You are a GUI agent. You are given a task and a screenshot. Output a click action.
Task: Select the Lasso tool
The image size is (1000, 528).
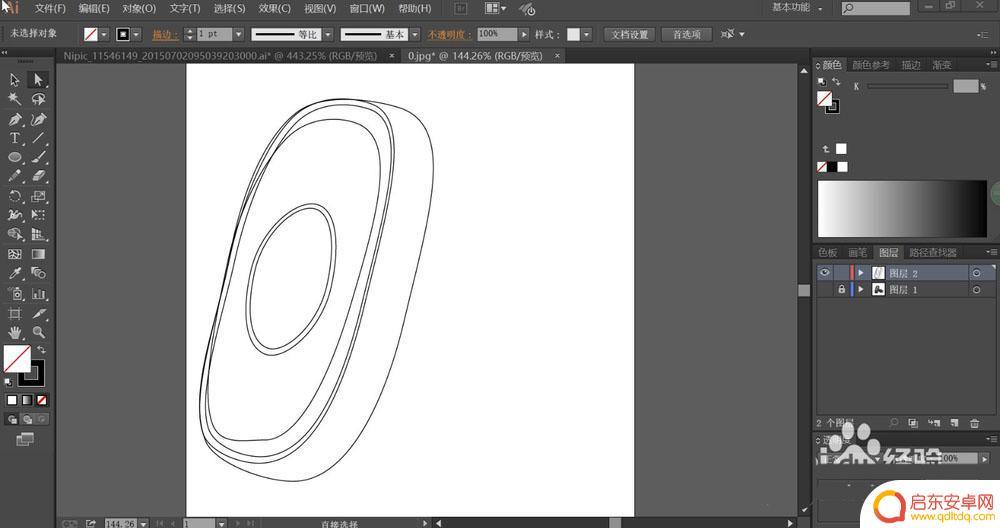pos(38,99)
